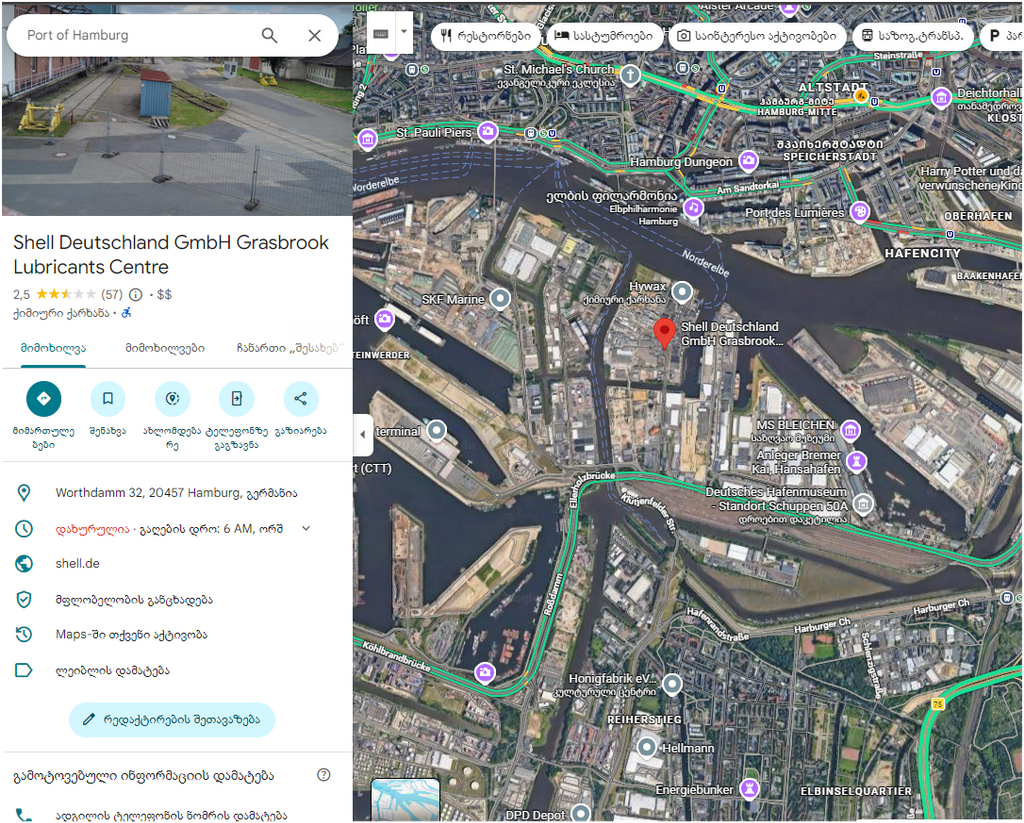This screenshot has width=1024, height=823.
Task: Click the layers map thumbnail
Action: tap(405, 800)
